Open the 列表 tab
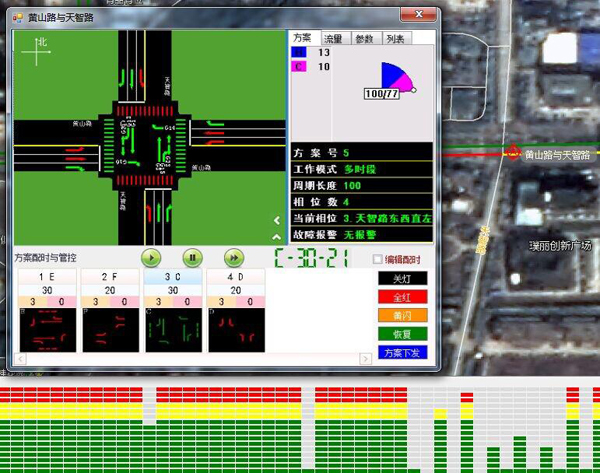Viewport: 600px width, 473px height. click(x=395, y=39)
